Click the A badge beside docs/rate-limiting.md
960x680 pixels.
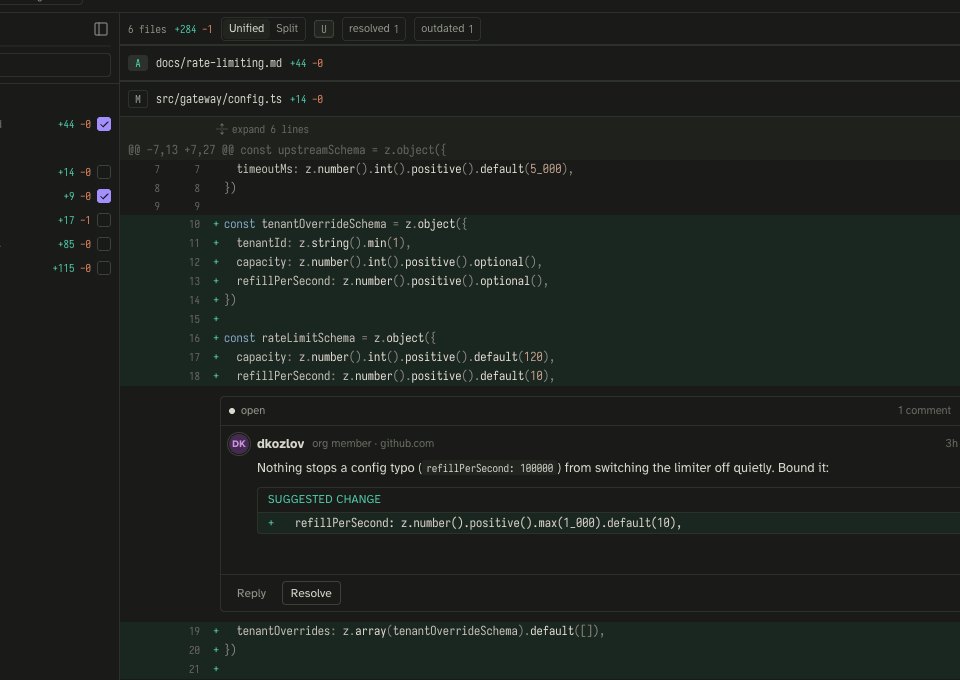click(x=138, y=63)
